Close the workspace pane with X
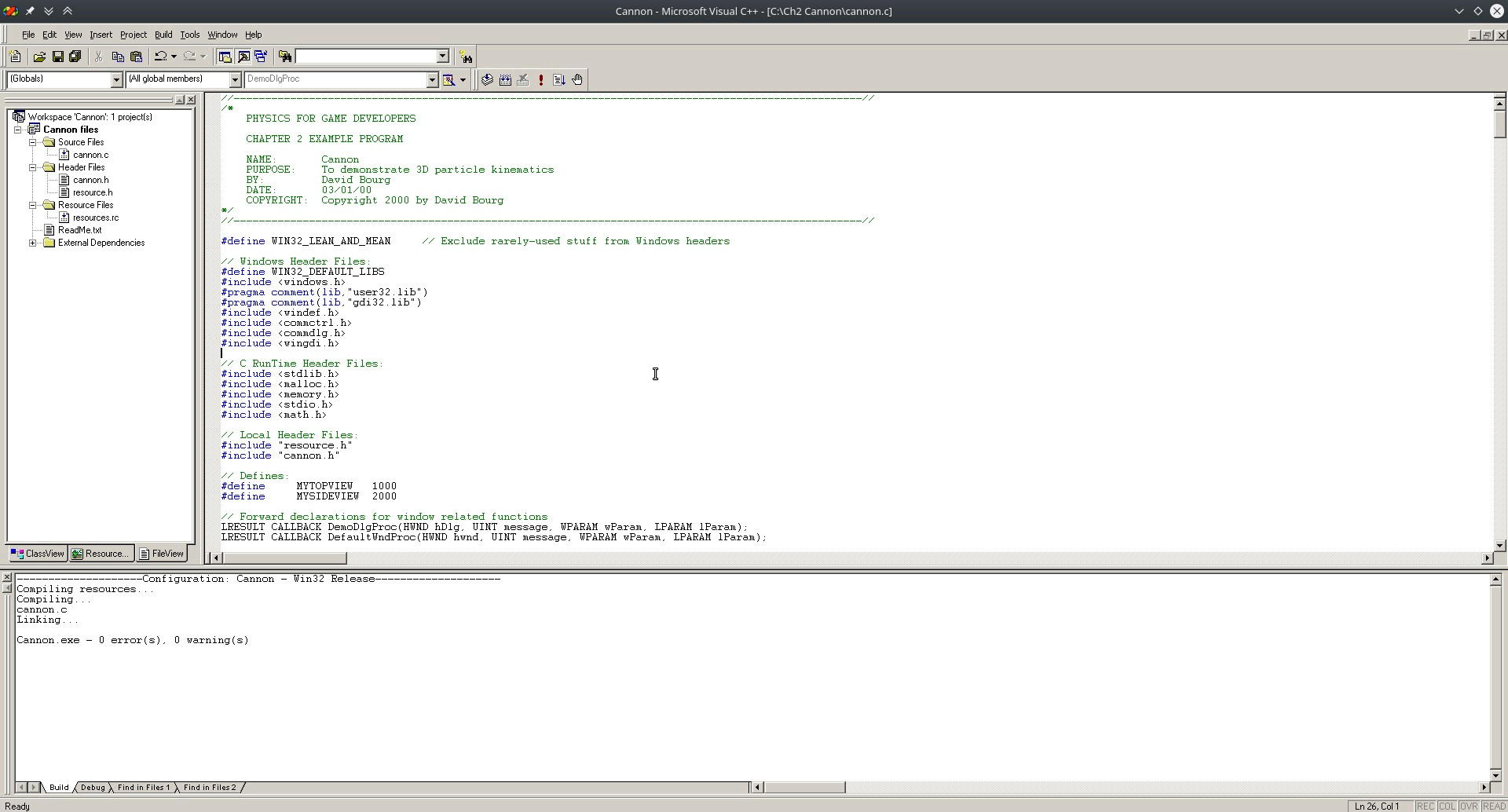This screenshot has height=812, width=1508. click(191, 100)
